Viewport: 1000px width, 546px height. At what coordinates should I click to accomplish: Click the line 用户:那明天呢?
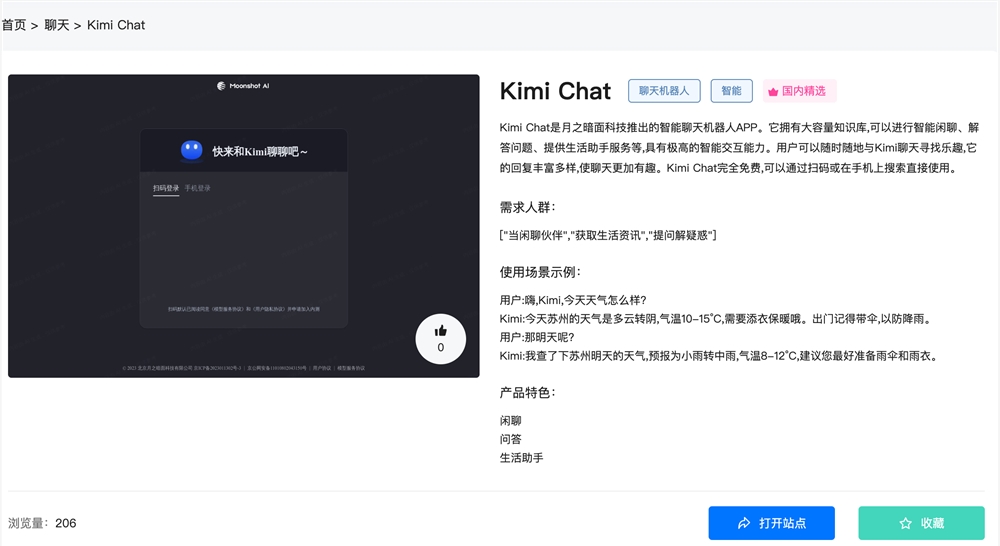(x=537, y=337)
